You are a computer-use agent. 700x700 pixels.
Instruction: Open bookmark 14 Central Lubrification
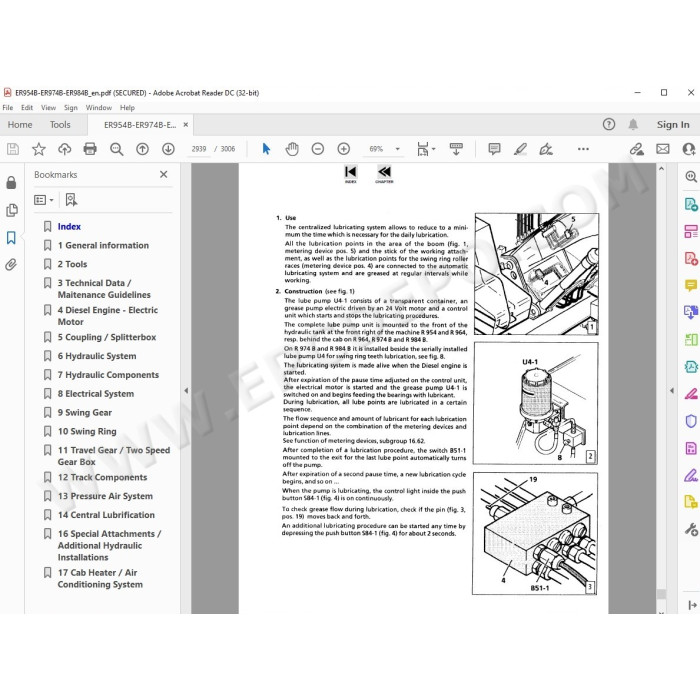pyautogui.click(x=106, y=515)
